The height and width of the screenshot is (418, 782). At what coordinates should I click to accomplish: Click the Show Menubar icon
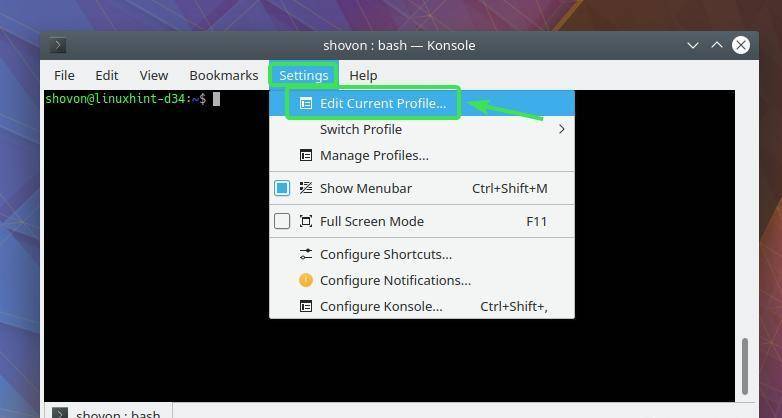[306, 188]
